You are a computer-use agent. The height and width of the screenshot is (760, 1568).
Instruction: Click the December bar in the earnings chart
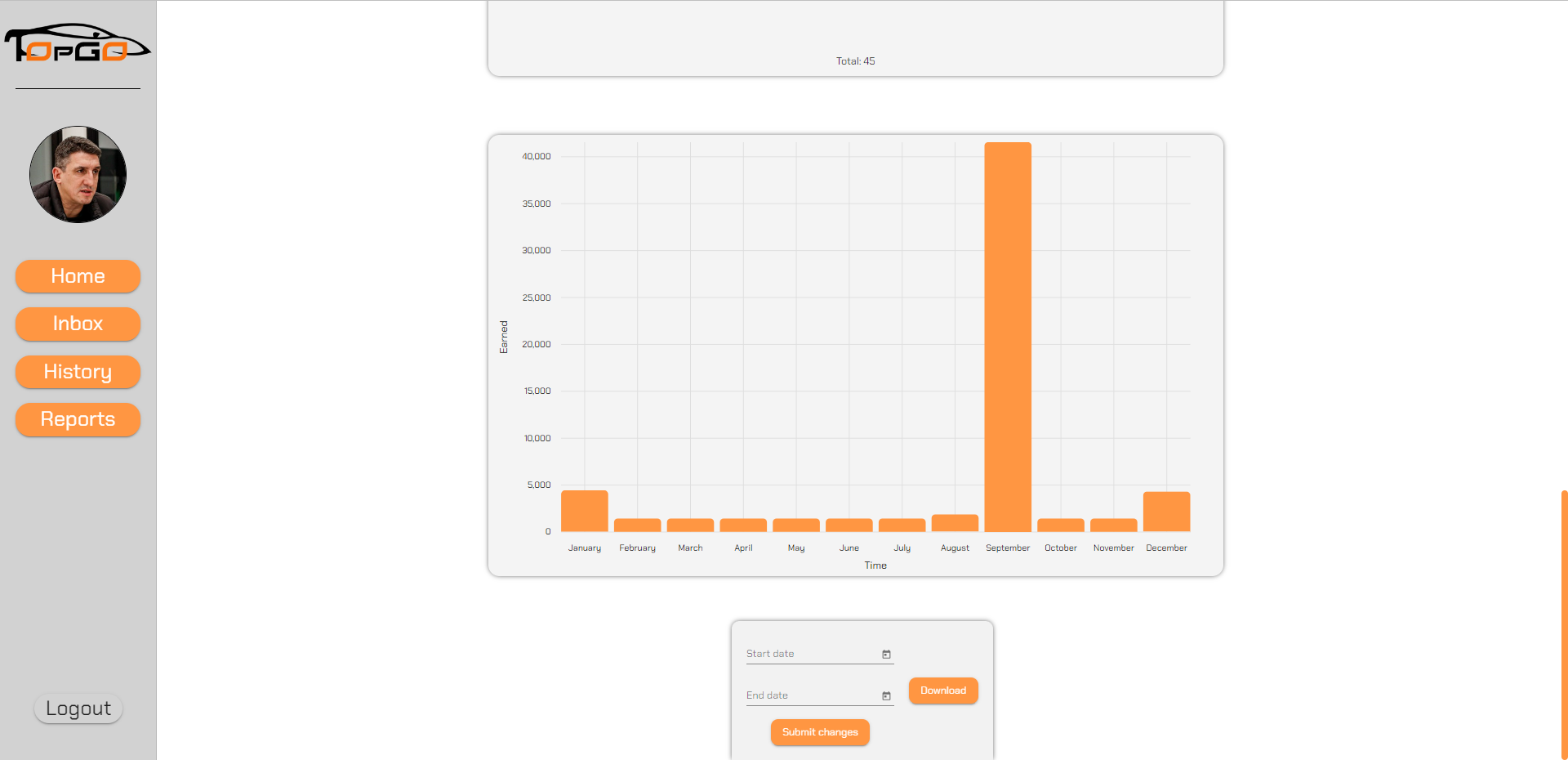pos(1166,511)
